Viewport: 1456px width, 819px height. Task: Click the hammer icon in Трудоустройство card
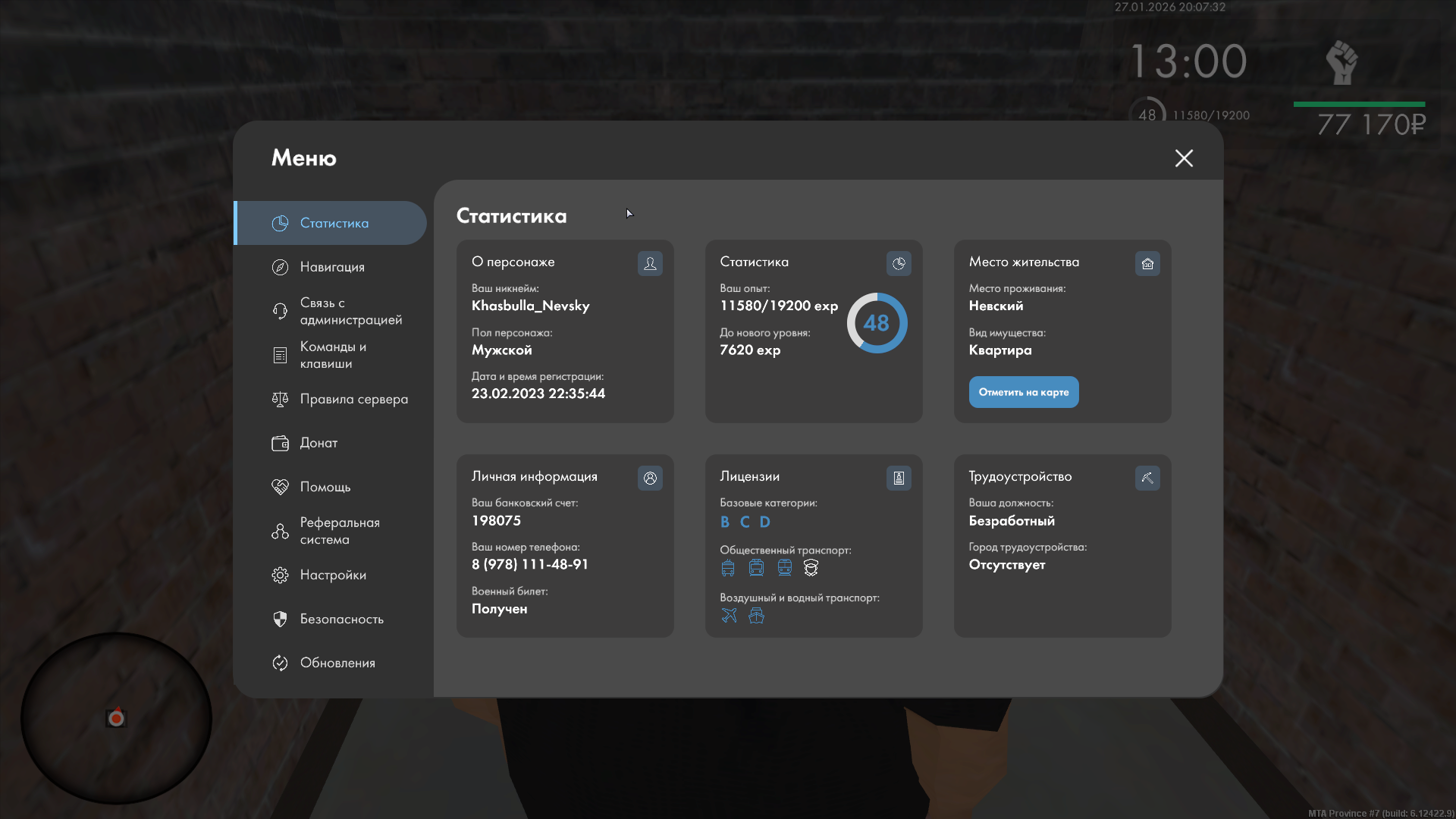(1147, 478)
